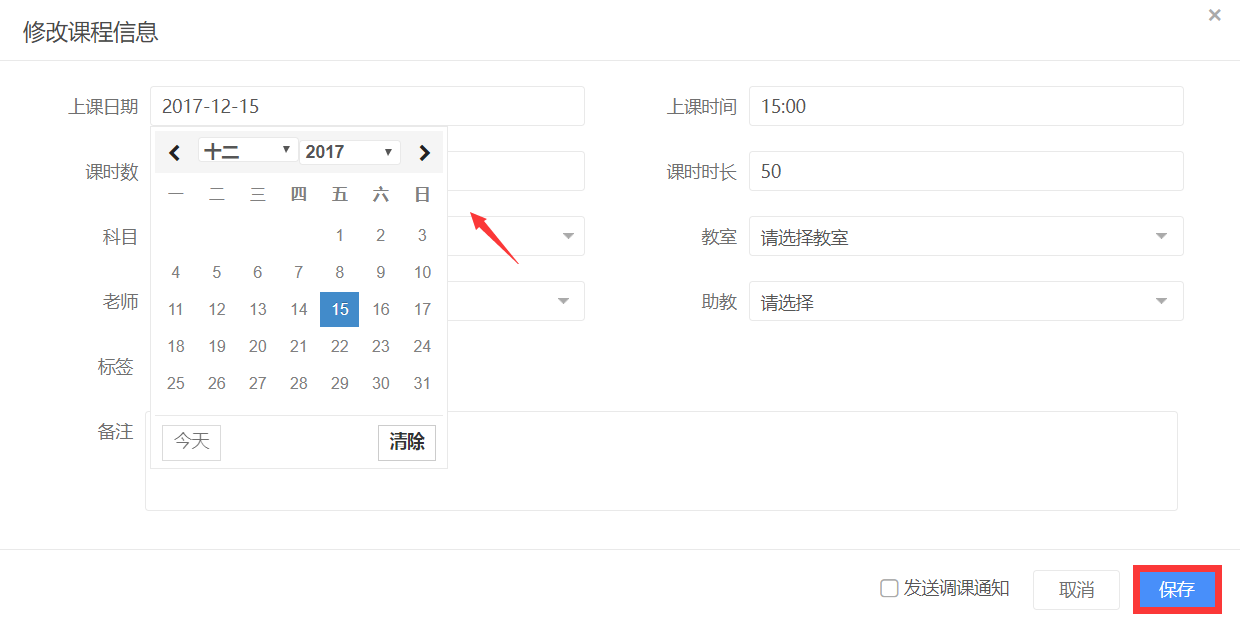Select December 8 in the calendar
The height and width of the screenshot is (628, 1240).
[340, 273]
